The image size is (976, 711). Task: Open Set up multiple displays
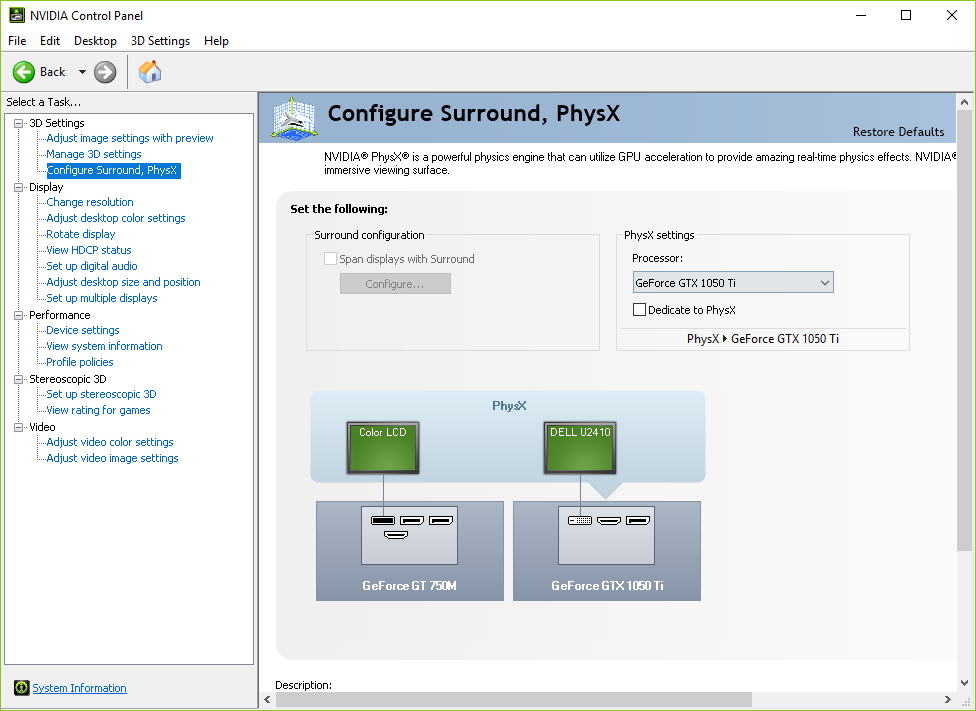point(101,298)
